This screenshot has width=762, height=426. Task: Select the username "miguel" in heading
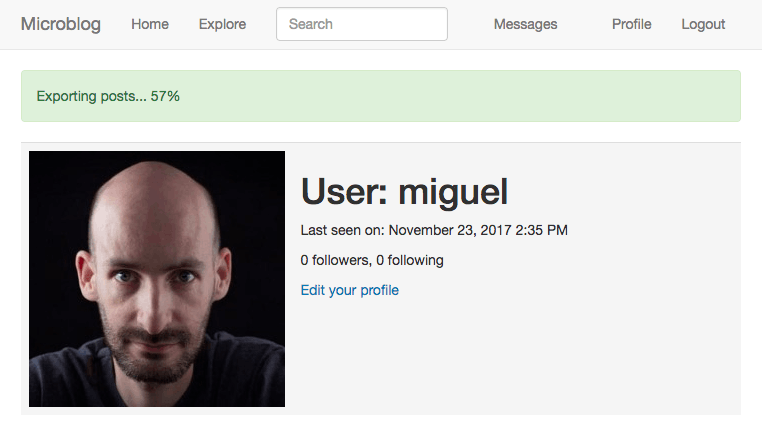pos(453,191)
